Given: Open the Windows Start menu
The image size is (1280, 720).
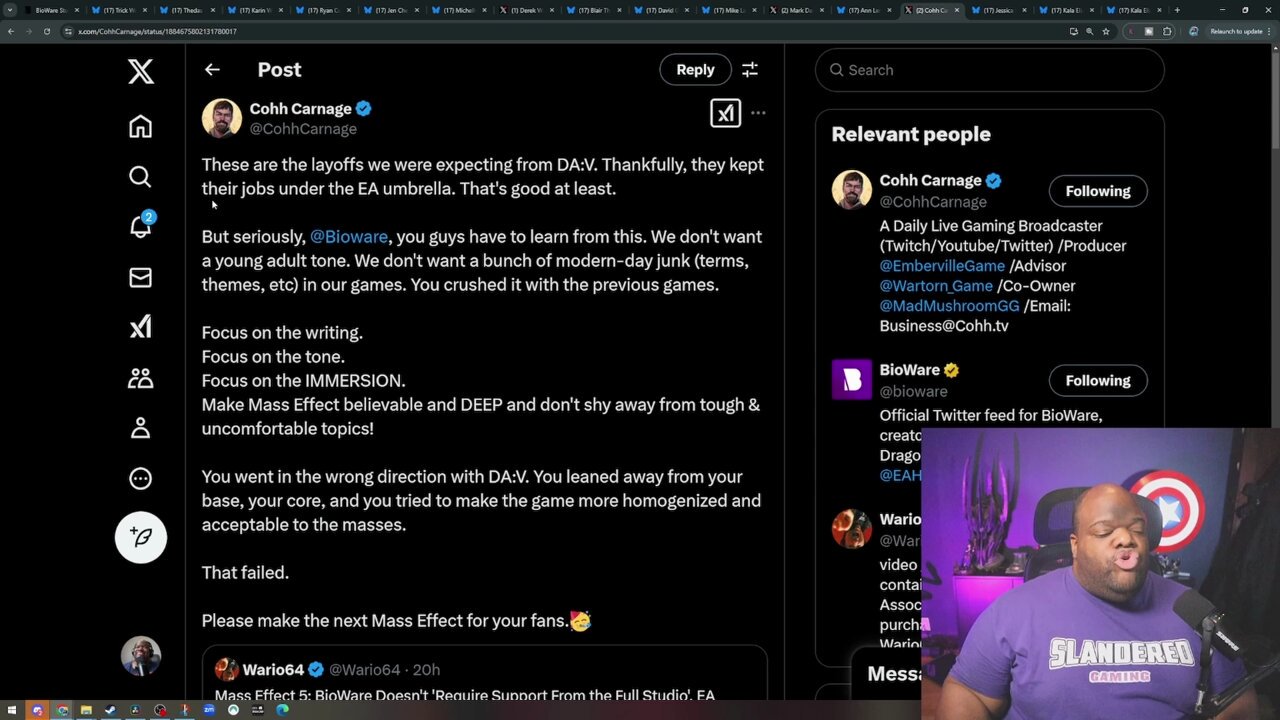Looking at the screenshot, I should (12, 710).
